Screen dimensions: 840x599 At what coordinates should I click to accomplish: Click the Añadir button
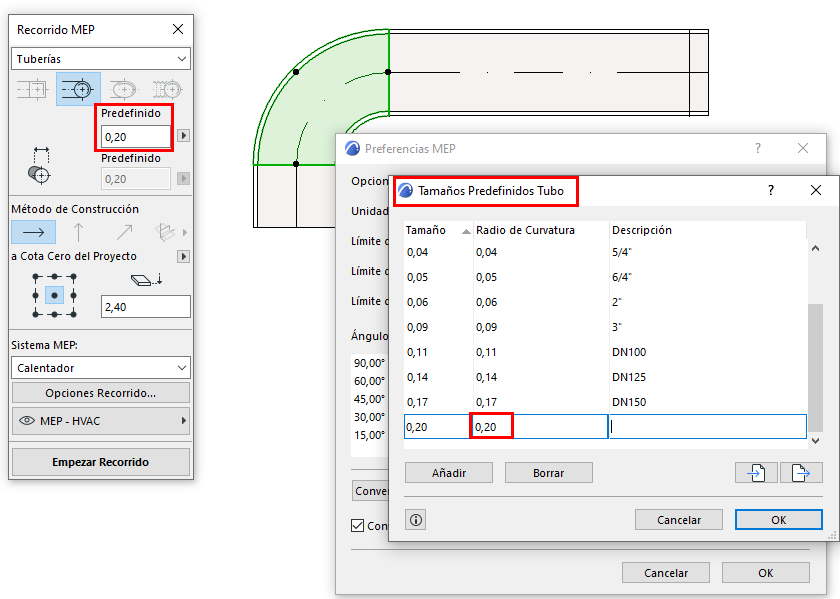coord(449,473)
